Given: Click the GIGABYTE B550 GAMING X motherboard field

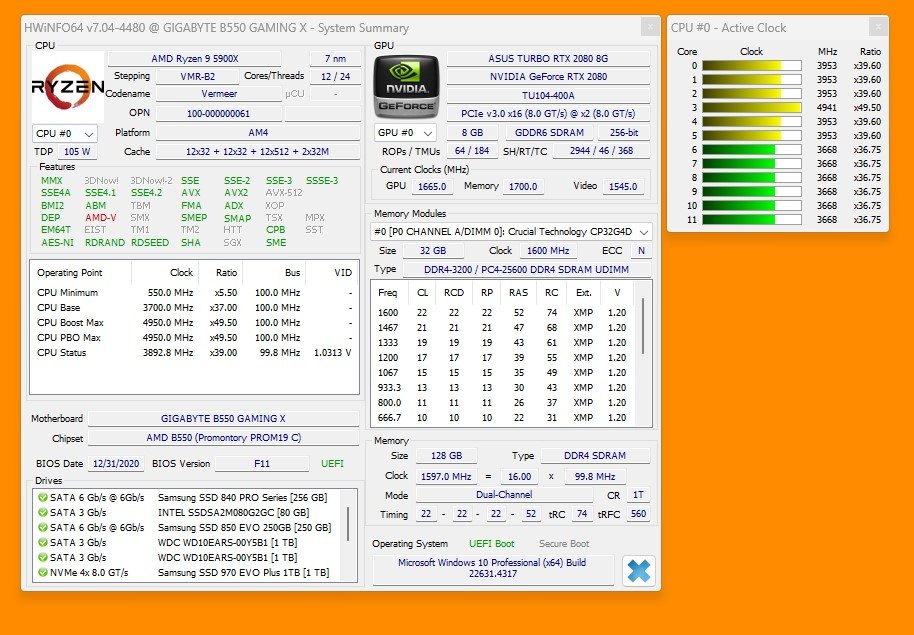Looking at the screenshot, I should [x=223, y=419].
